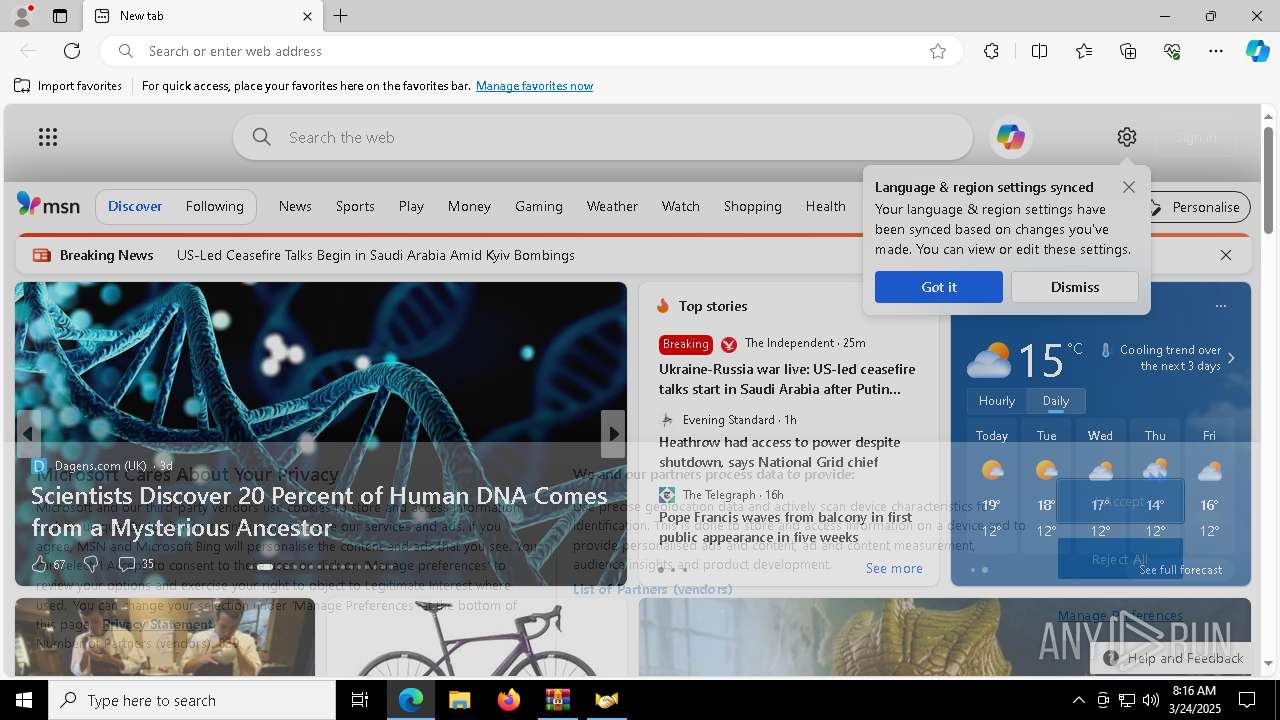Show the next carousel story

613,433
